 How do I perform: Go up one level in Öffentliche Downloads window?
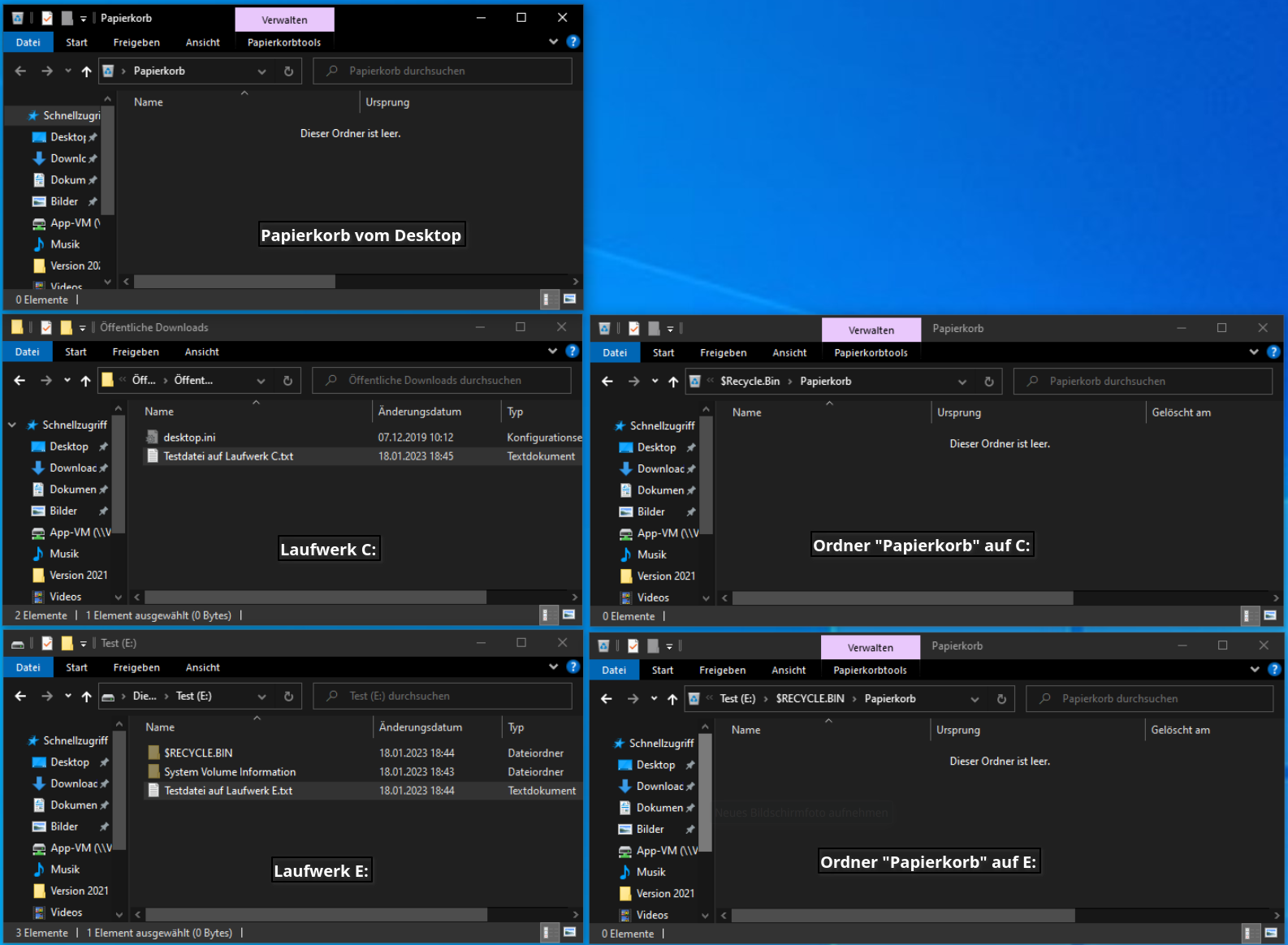[x=85, y=381]
